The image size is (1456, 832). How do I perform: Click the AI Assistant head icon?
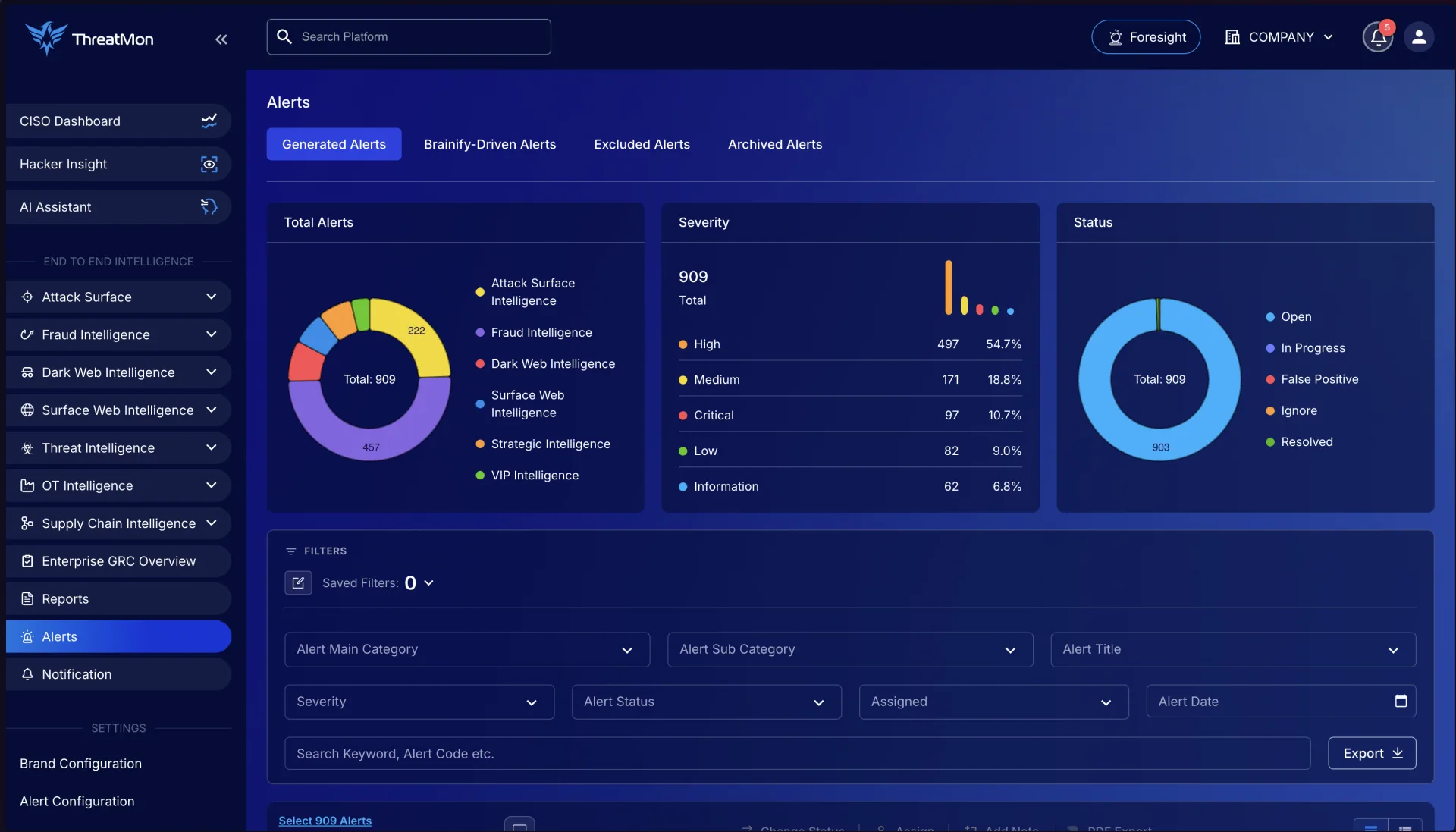click(x=209, y=206)
